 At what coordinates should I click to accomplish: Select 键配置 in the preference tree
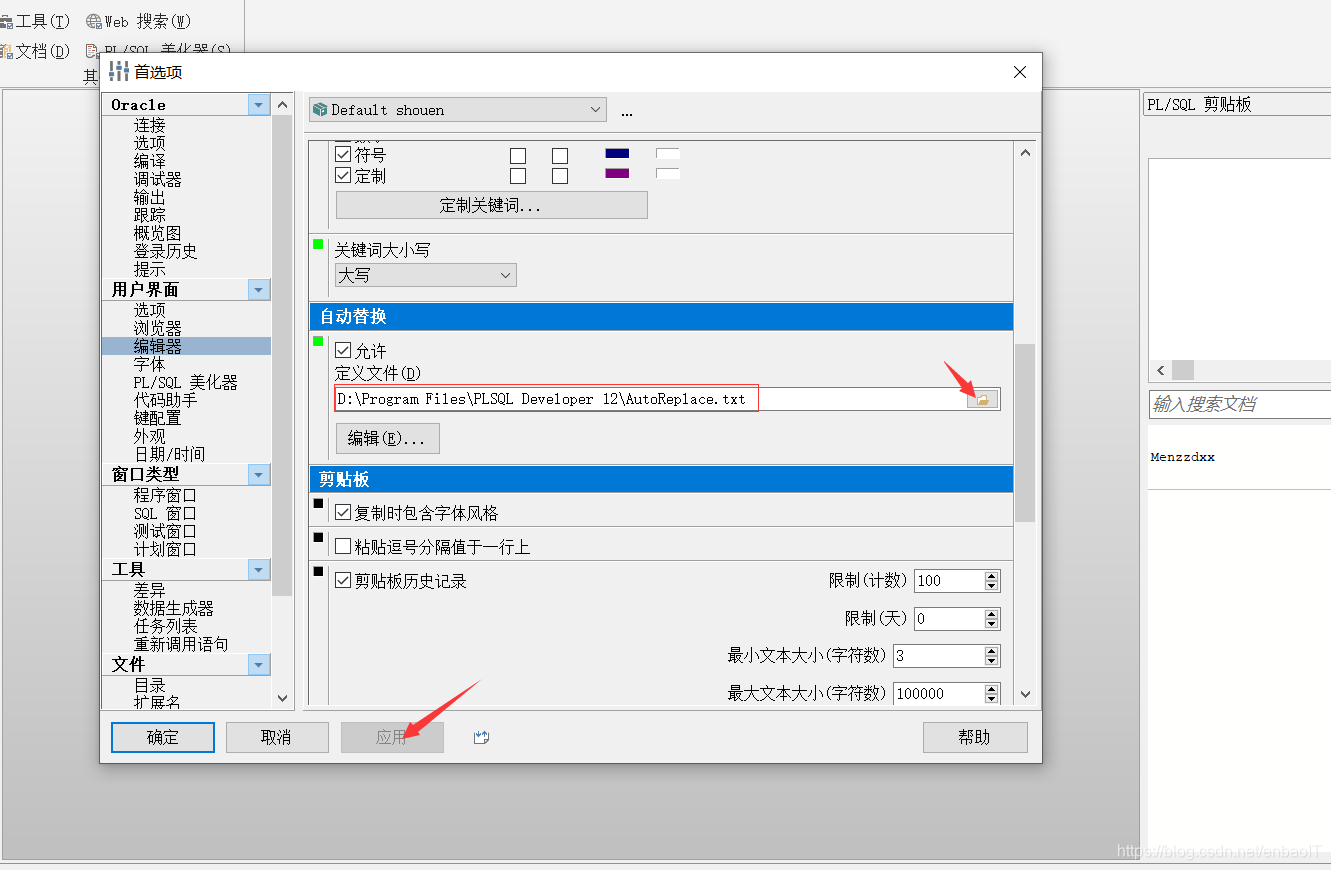(158, 418)
